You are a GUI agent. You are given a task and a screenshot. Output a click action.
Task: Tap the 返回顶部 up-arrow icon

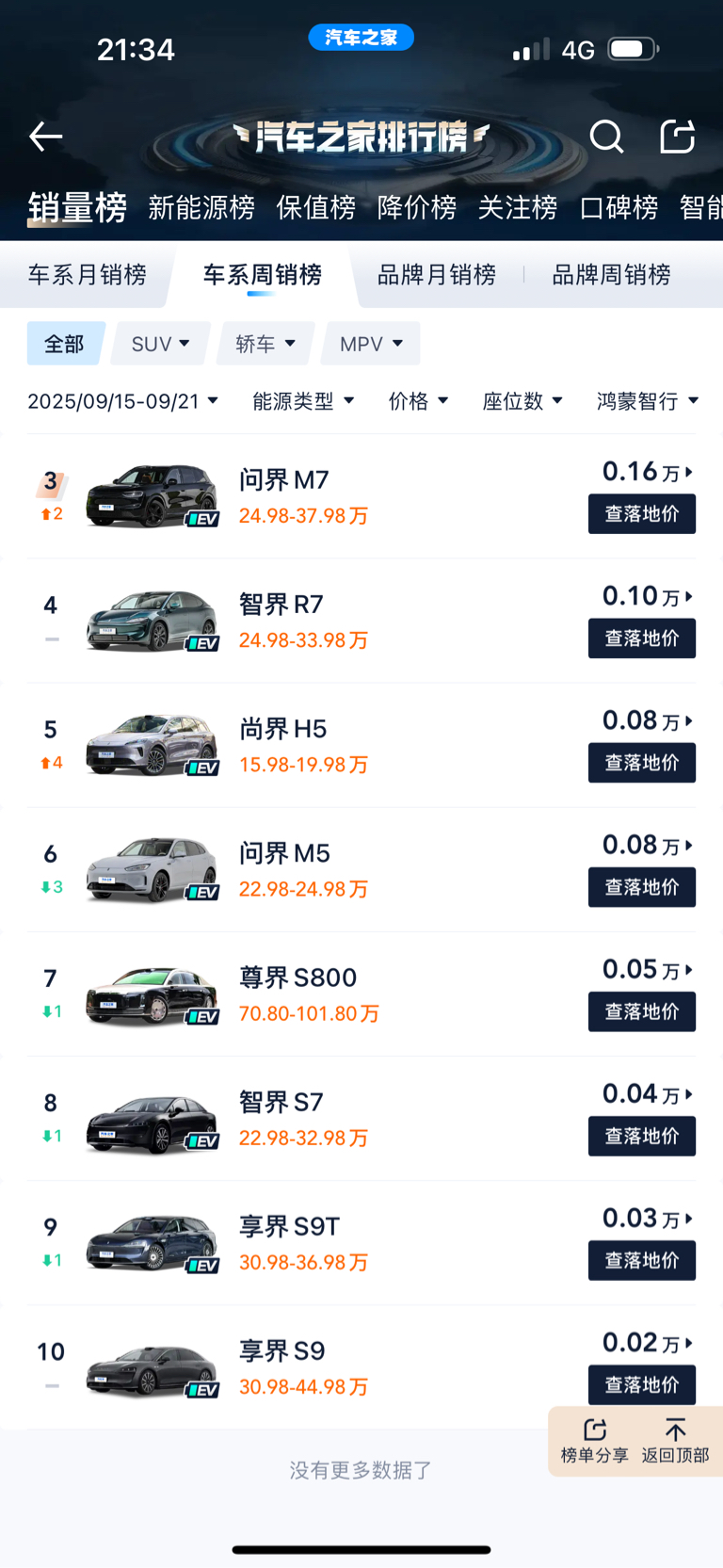pyautogui.click(x=675, y=1430)
